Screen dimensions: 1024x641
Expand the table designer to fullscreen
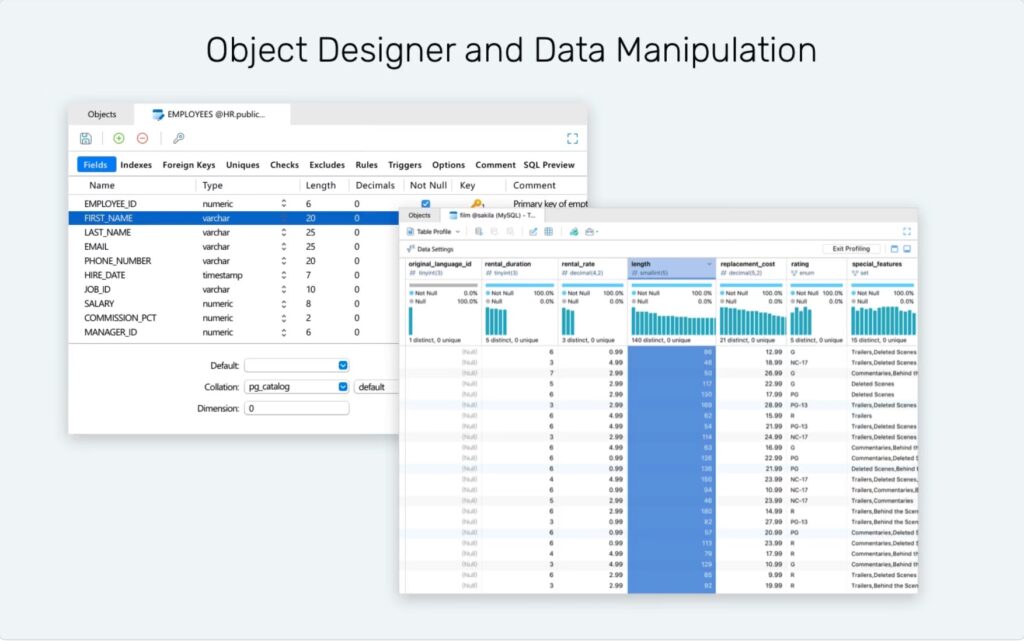click(572, 138)
